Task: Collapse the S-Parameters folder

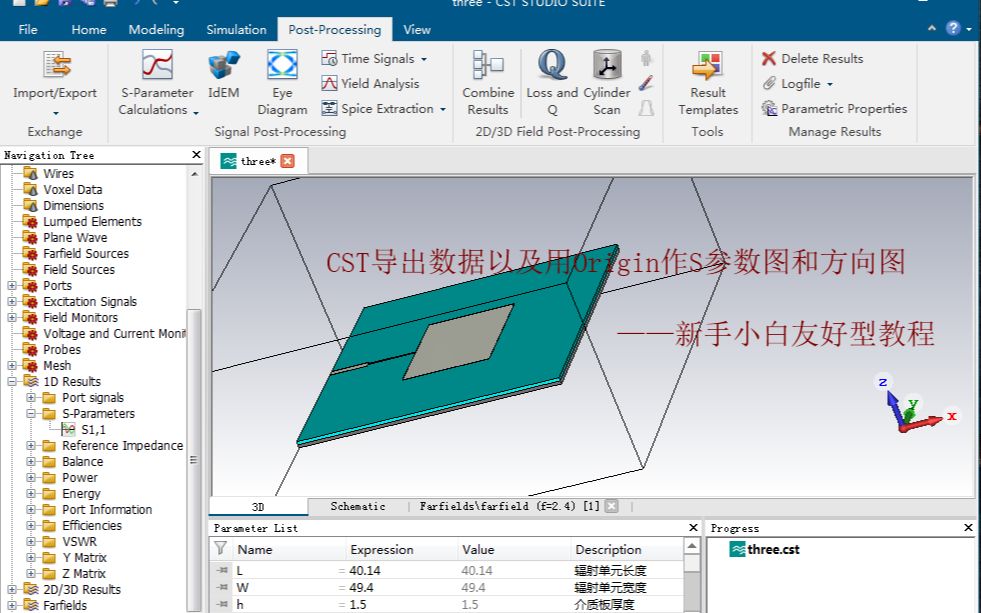Action: coord(31,413)
